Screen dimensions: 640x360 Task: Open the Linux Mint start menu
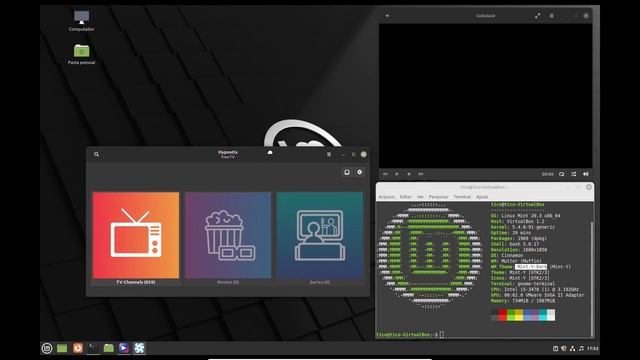(47, 348)
